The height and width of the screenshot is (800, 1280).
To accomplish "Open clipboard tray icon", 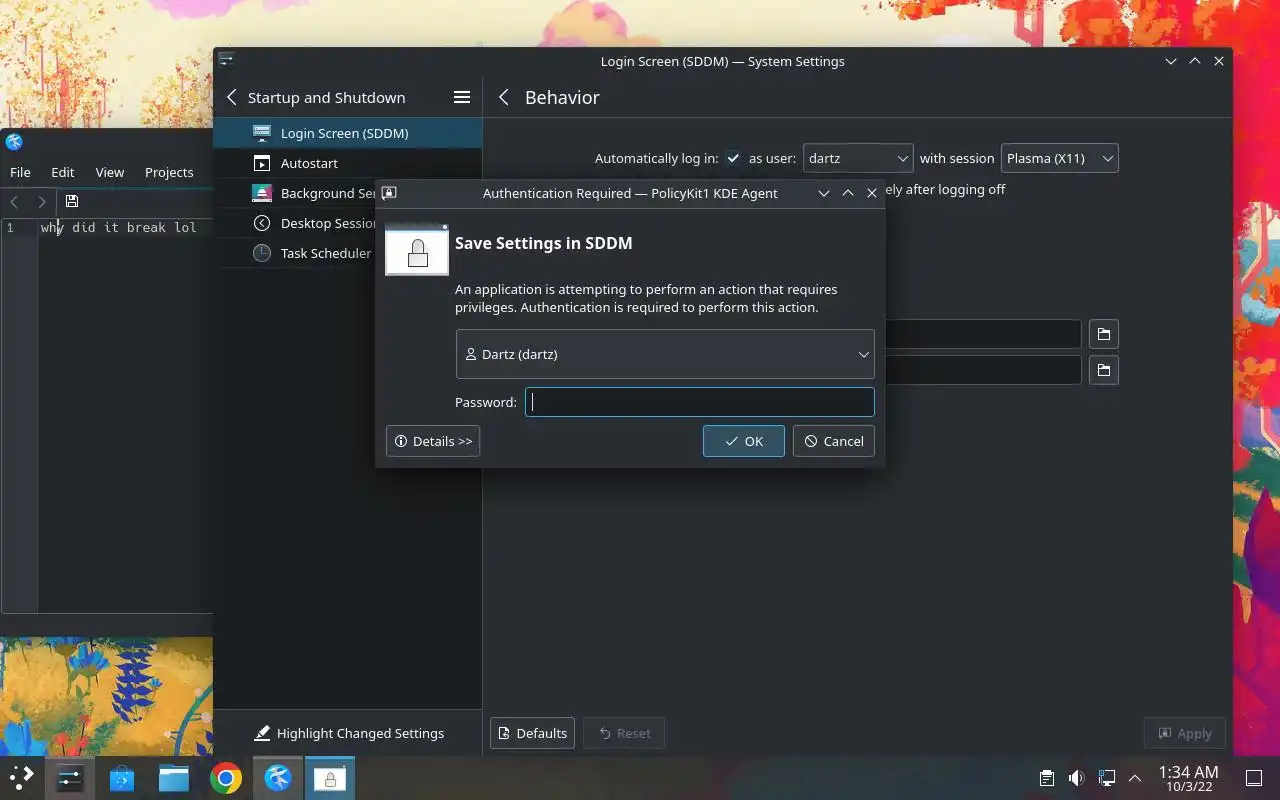I will point(1046,778).
